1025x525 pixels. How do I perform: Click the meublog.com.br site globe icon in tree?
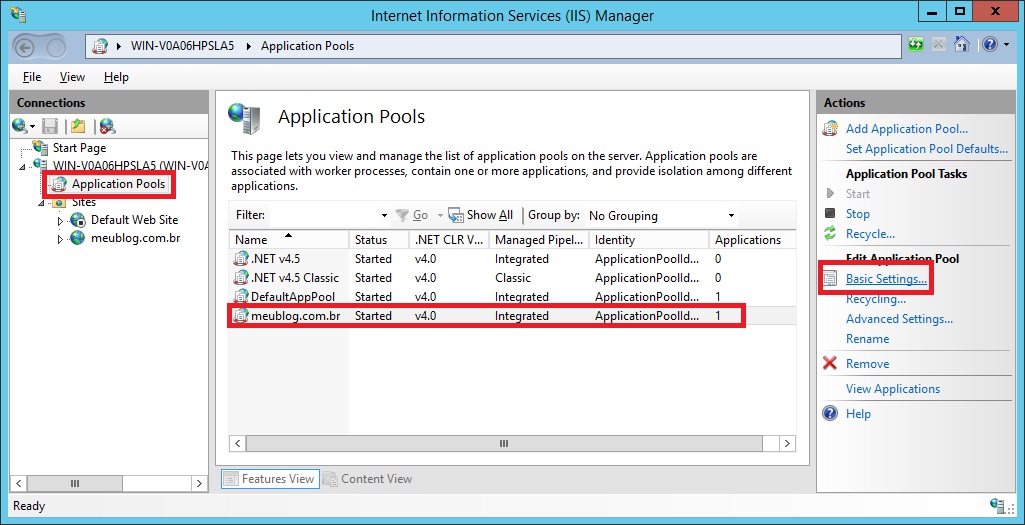(x=78, y=238)
